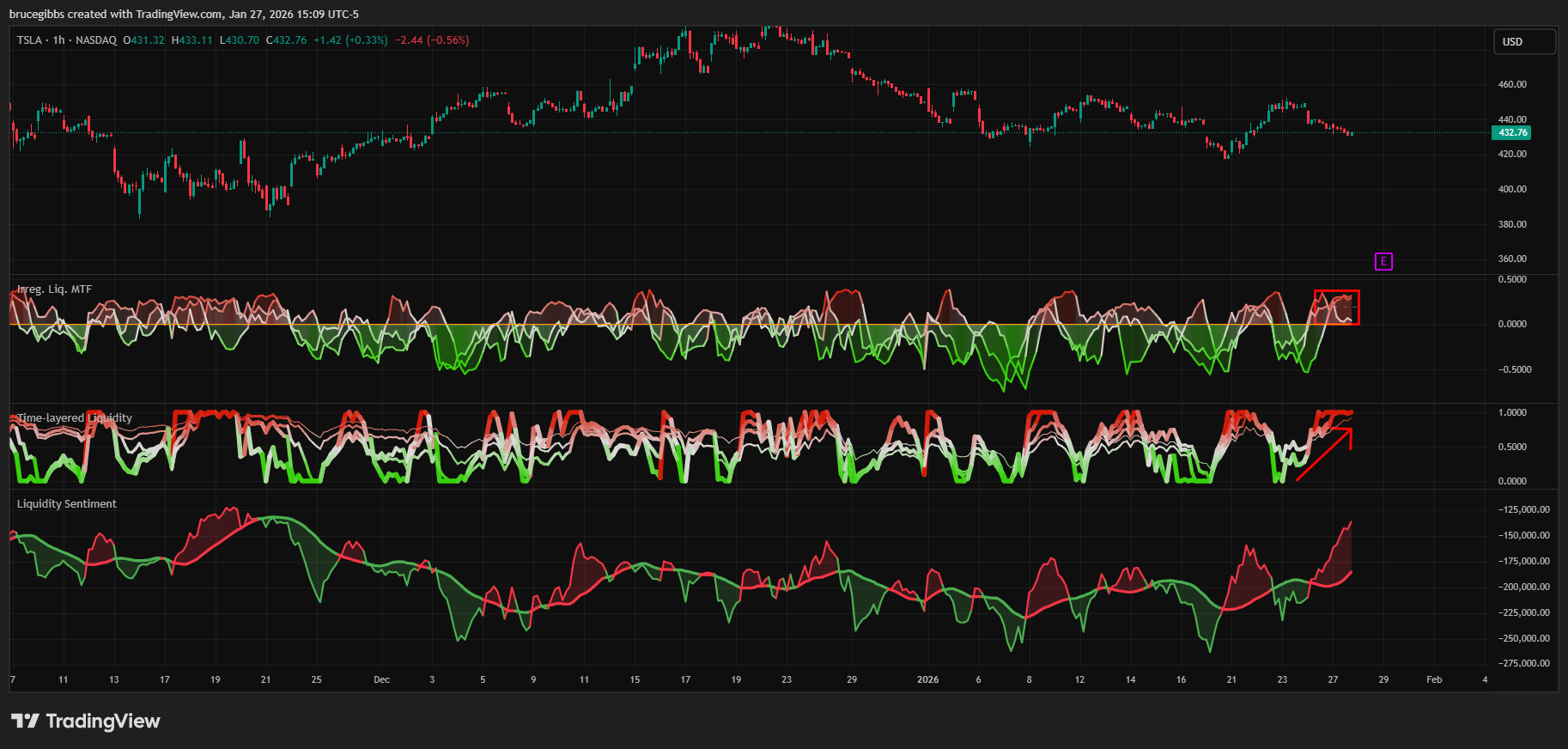The image size is (1568, 749).
Task: Click the TradingView logo icon
Action: coord(25,721)
